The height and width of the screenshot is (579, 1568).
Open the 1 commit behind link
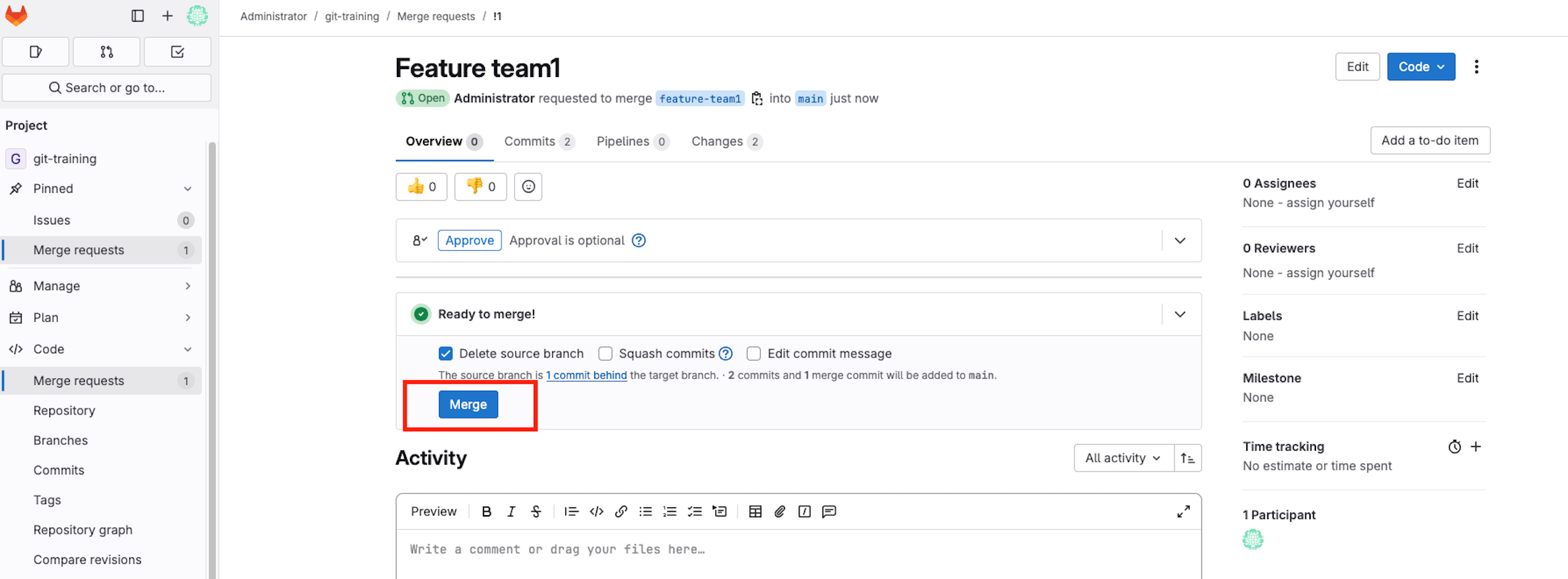pos(586,375)
